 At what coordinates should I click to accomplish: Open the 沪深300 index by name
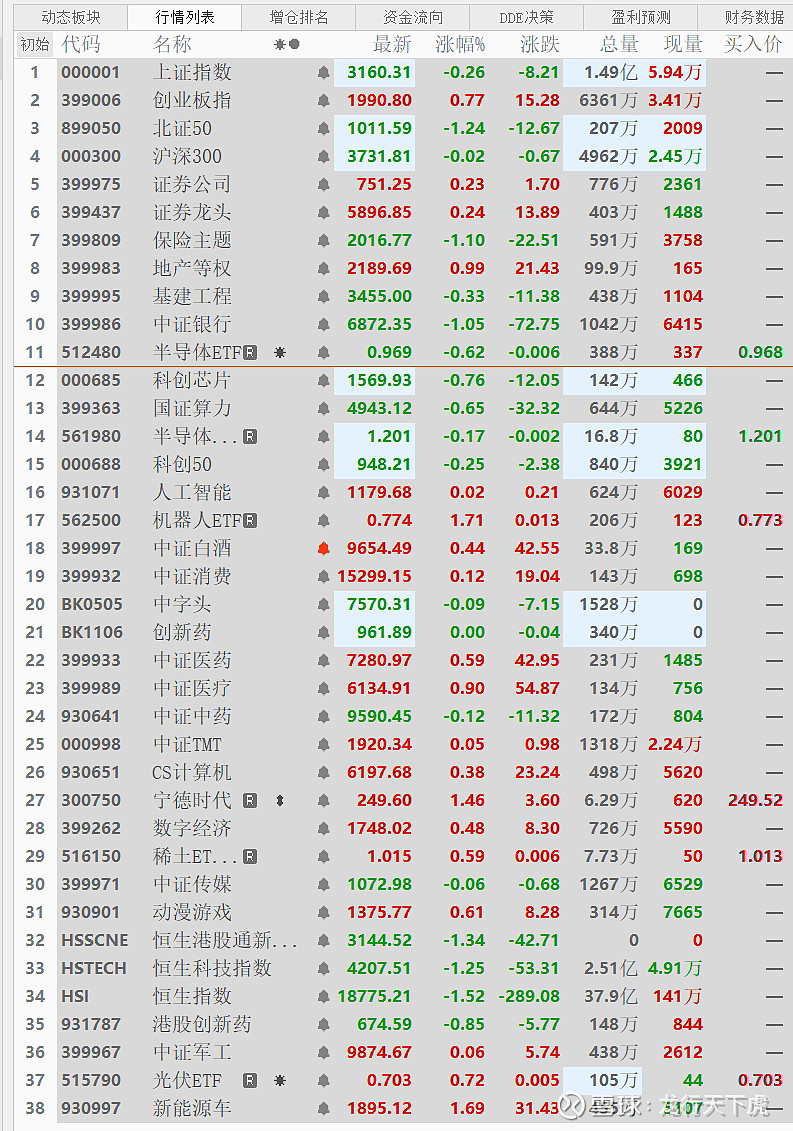[188, 156]
